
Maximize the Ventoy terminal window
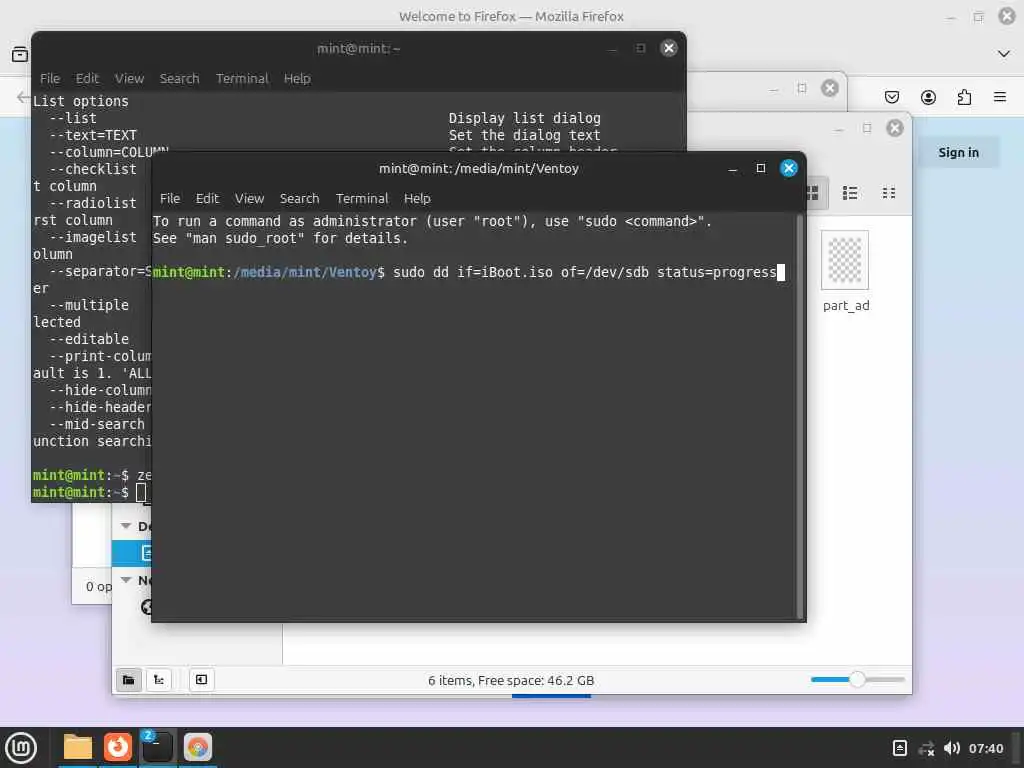click(x=760, y=168)
